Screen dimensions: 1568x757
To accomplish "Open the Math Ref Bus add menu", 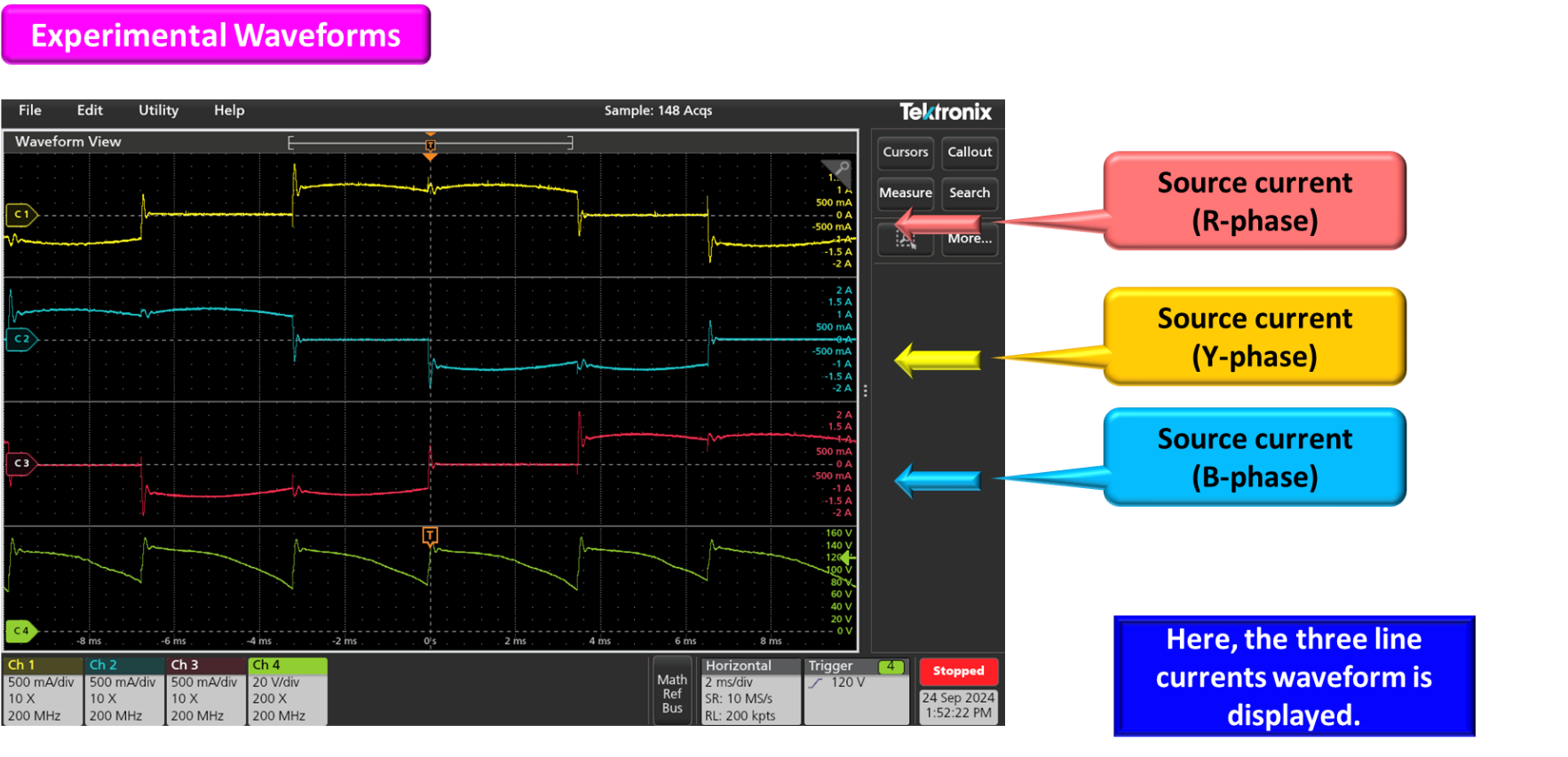I will pos(672,693).
